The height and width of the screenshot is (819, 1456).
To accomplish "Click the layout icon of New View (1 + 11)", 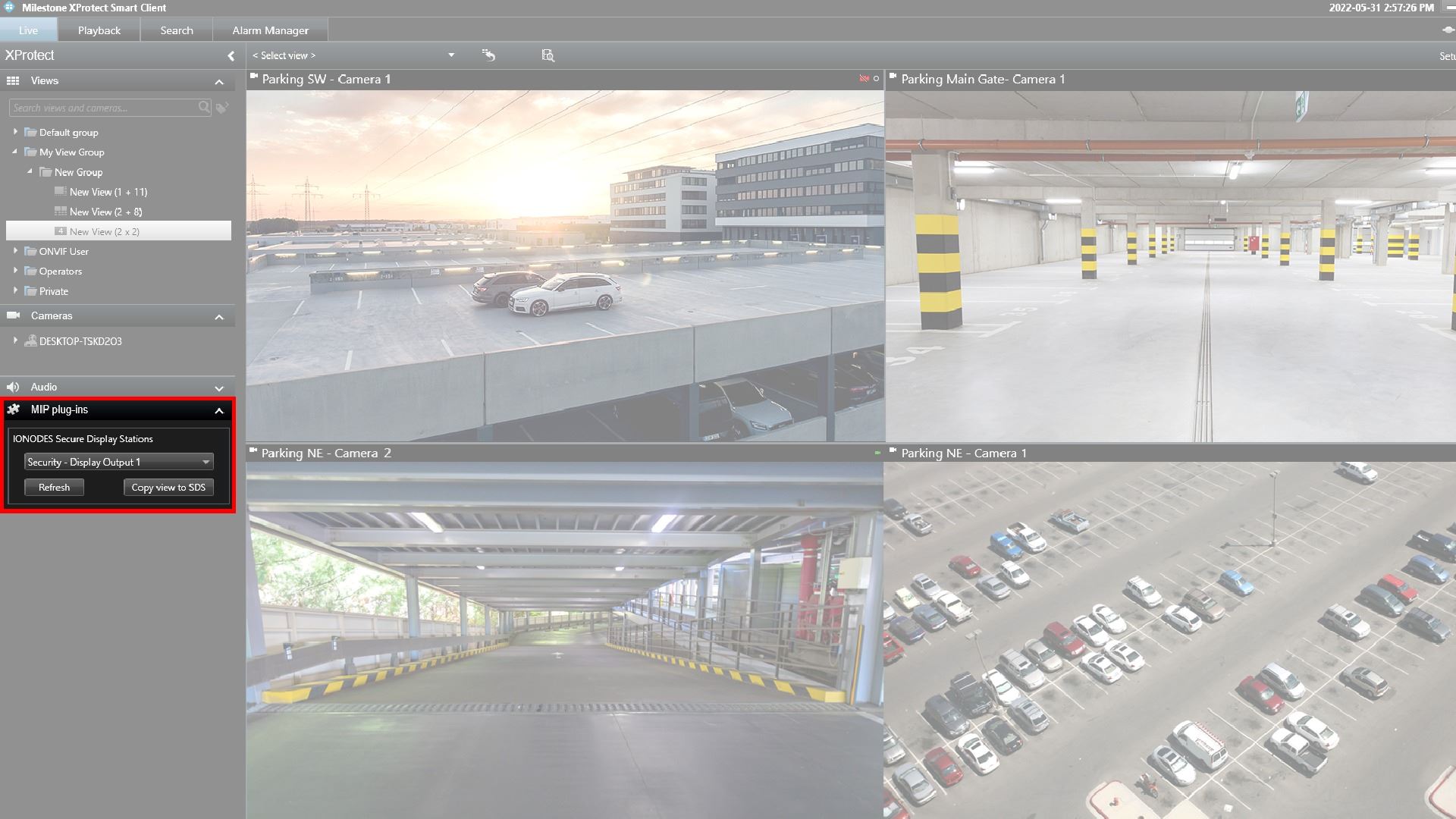I will click(x=61, y=192).
